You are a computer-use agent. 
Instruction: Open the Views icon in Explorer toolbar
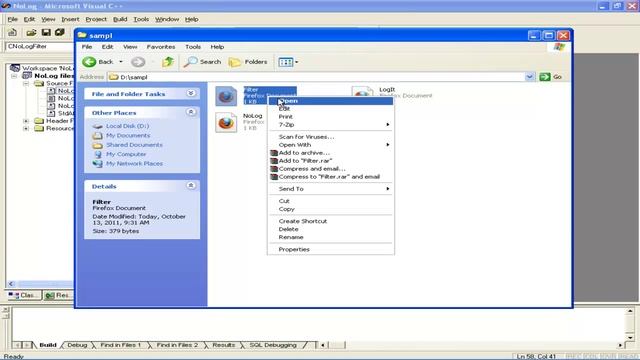click(285, 62)
